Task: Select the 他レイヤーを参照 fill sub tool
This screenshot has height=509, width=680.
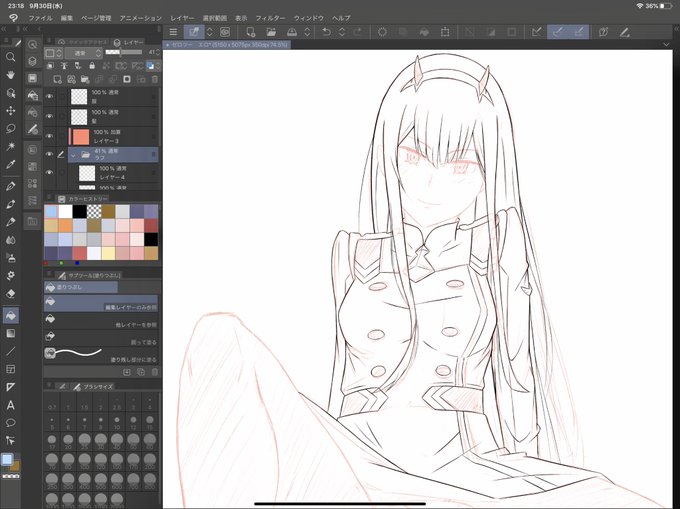Action: (101, 320)
